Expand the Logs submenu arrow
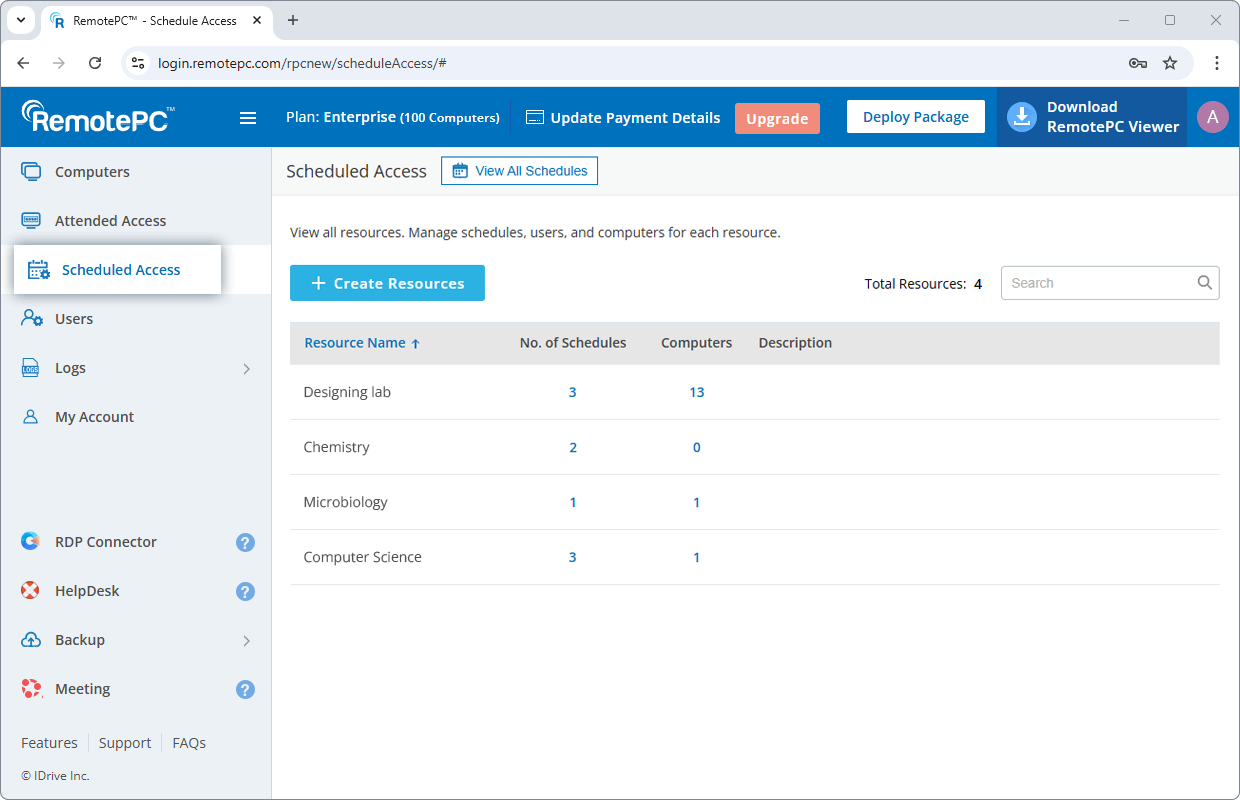The height and width of the screenshot is (800, 1240). (x=246, y=369)
